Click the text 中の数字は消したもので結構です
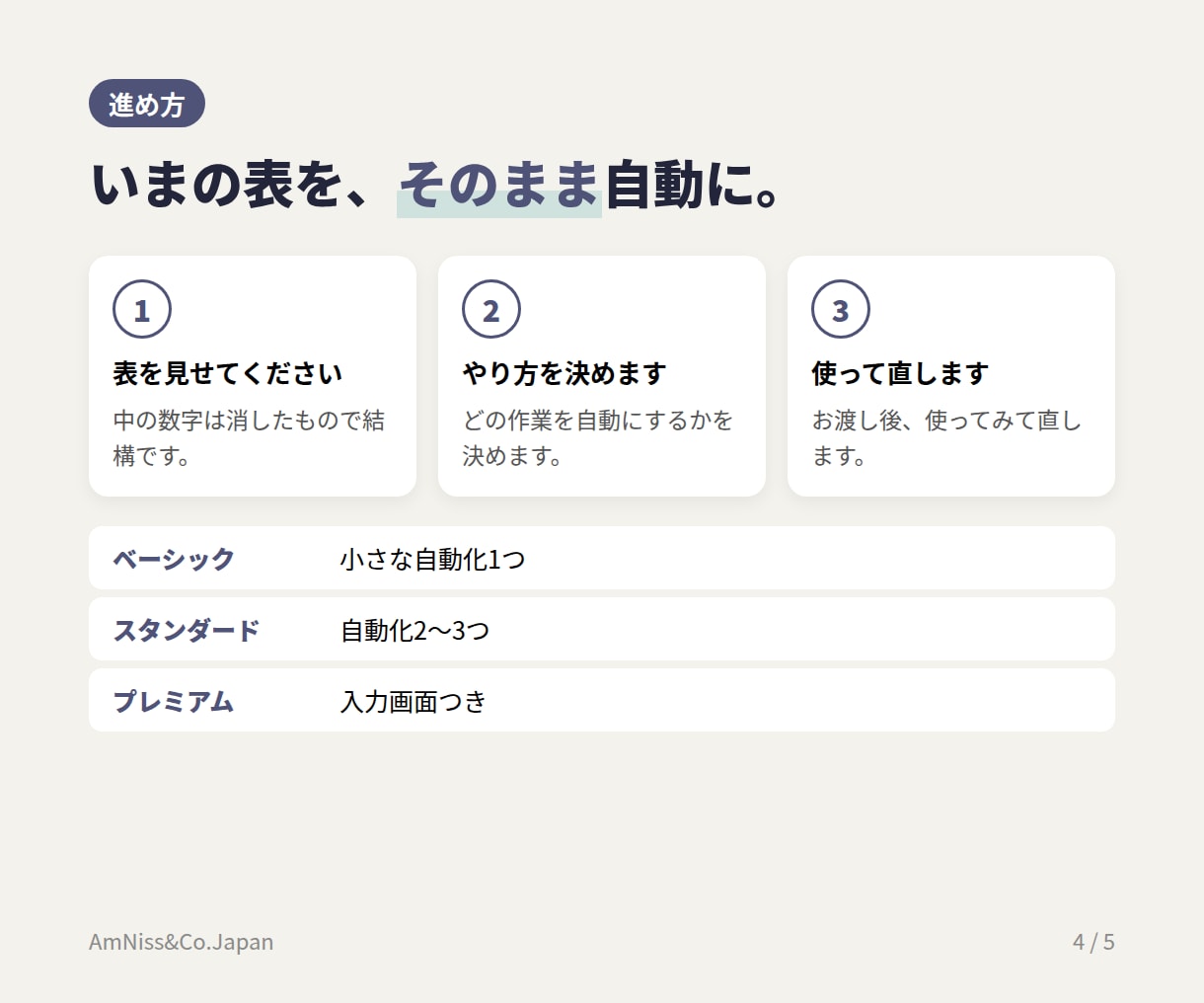The height and width of the screenshot is (1003, 1204). pos(249,438)
